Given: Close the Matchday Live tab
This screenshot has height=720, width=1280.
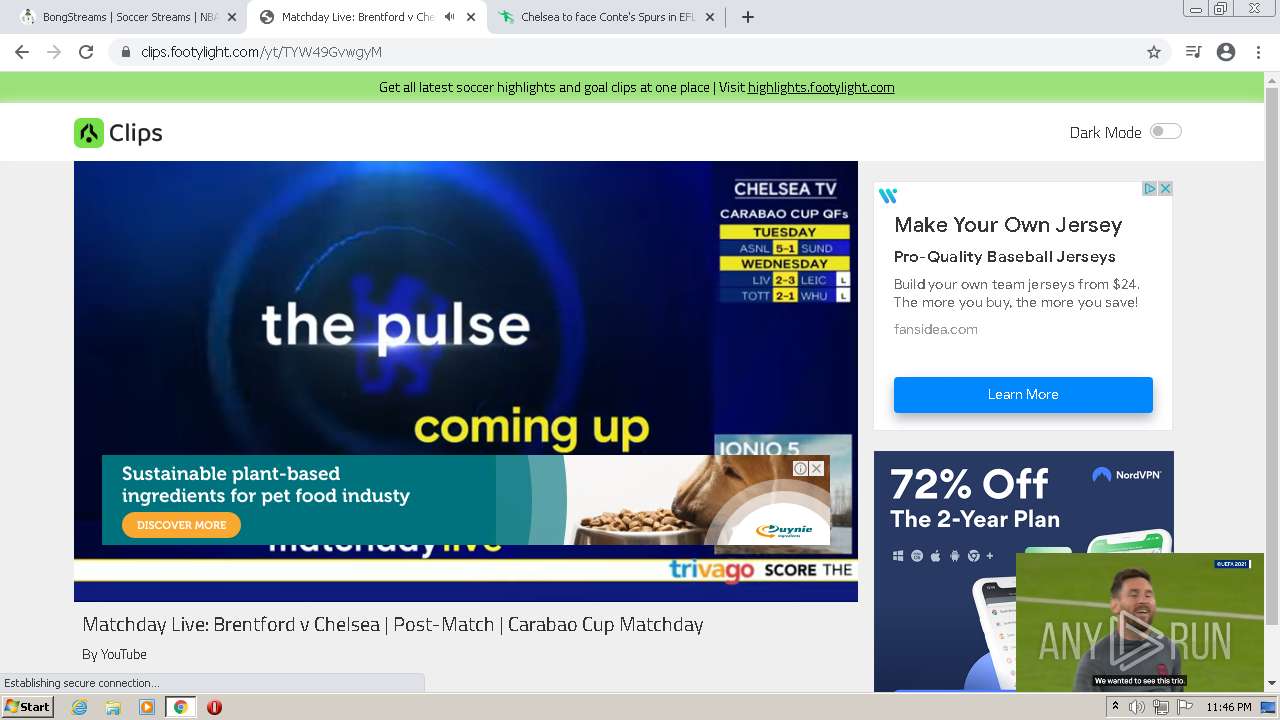Looking at the screenshot, I should pos(471,17).
